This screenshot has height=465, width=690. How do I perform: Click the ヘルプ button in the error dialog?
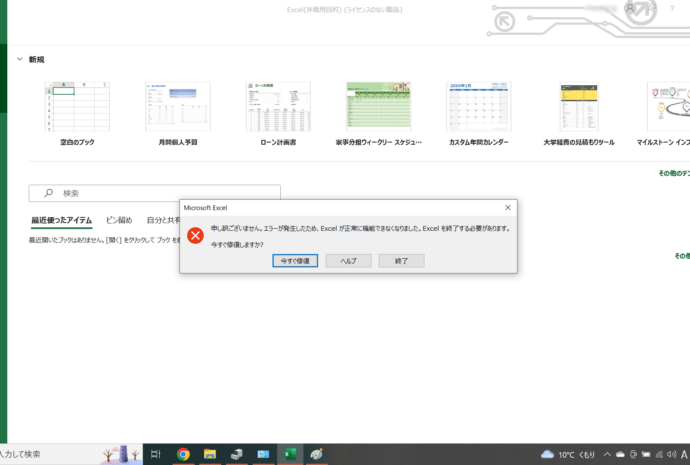coord(348,260)
